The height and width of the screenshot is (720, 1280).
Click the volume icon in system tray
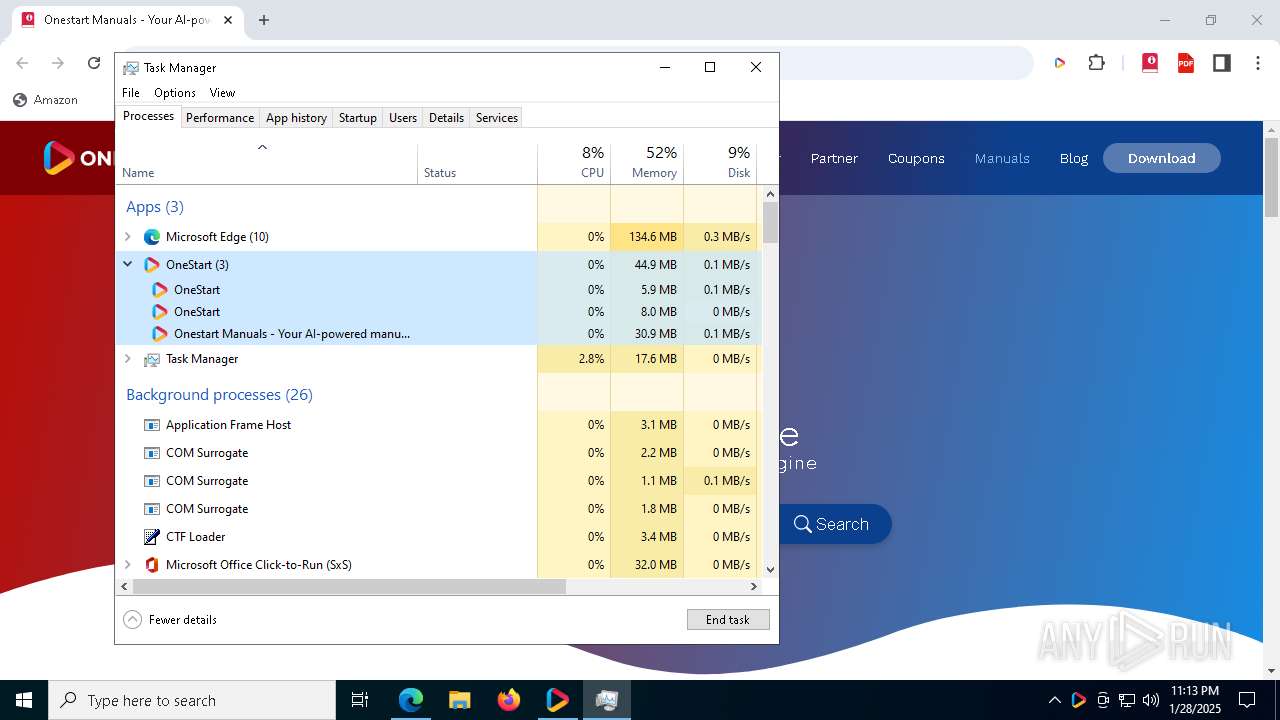coord(1150,700)
